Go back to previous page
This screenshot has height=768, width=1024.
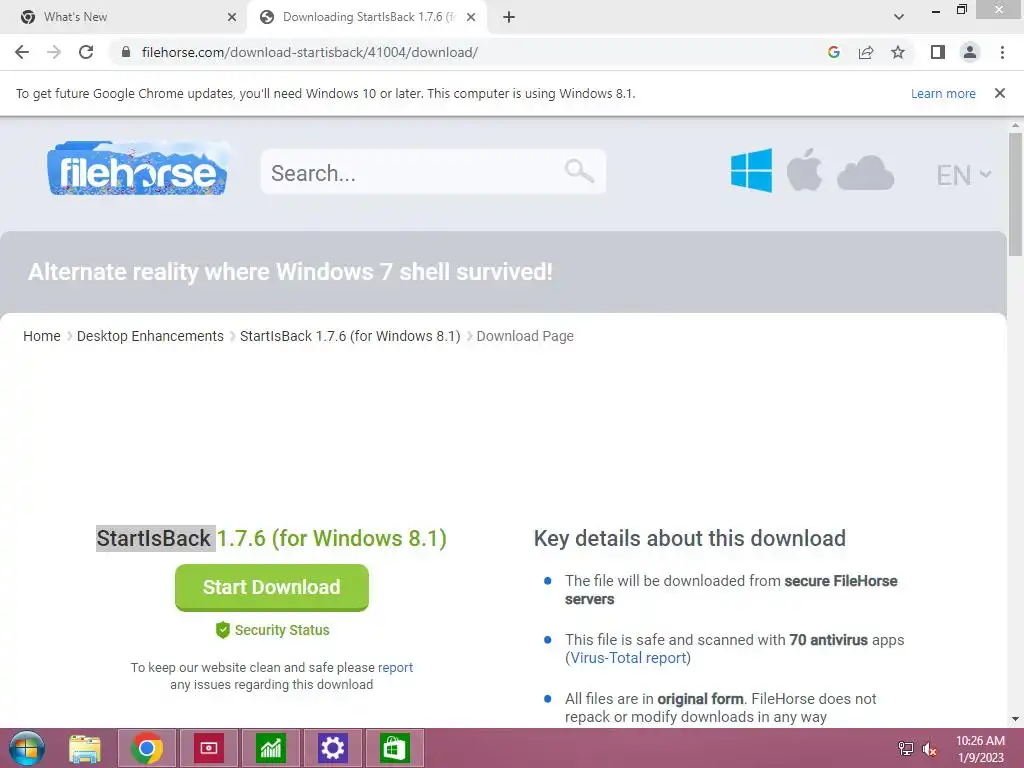point(22,52)
